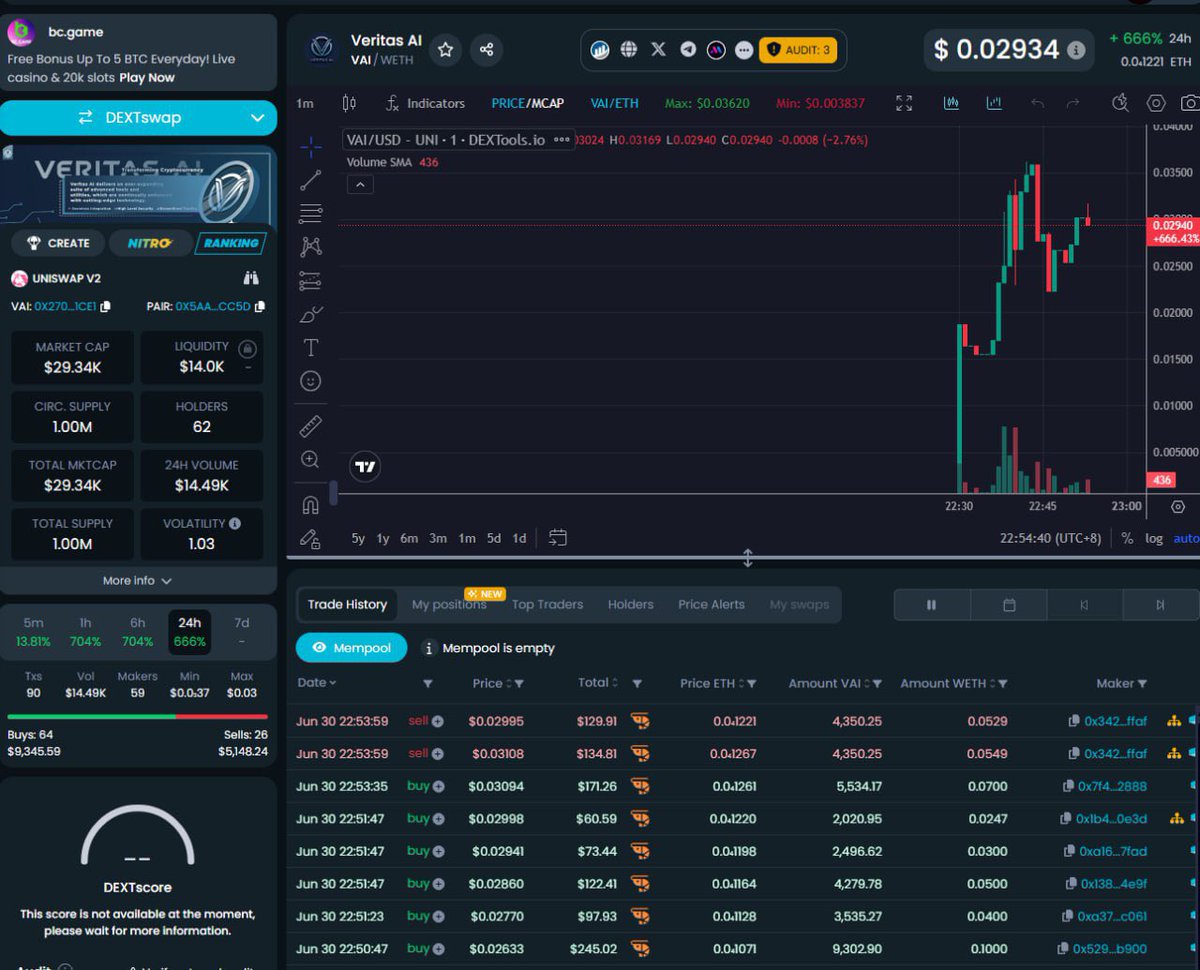The width and height of the screenshot is (1200, 970).
Task: Click the chart settings hexagon icon
Action: tap(1156, 103)
